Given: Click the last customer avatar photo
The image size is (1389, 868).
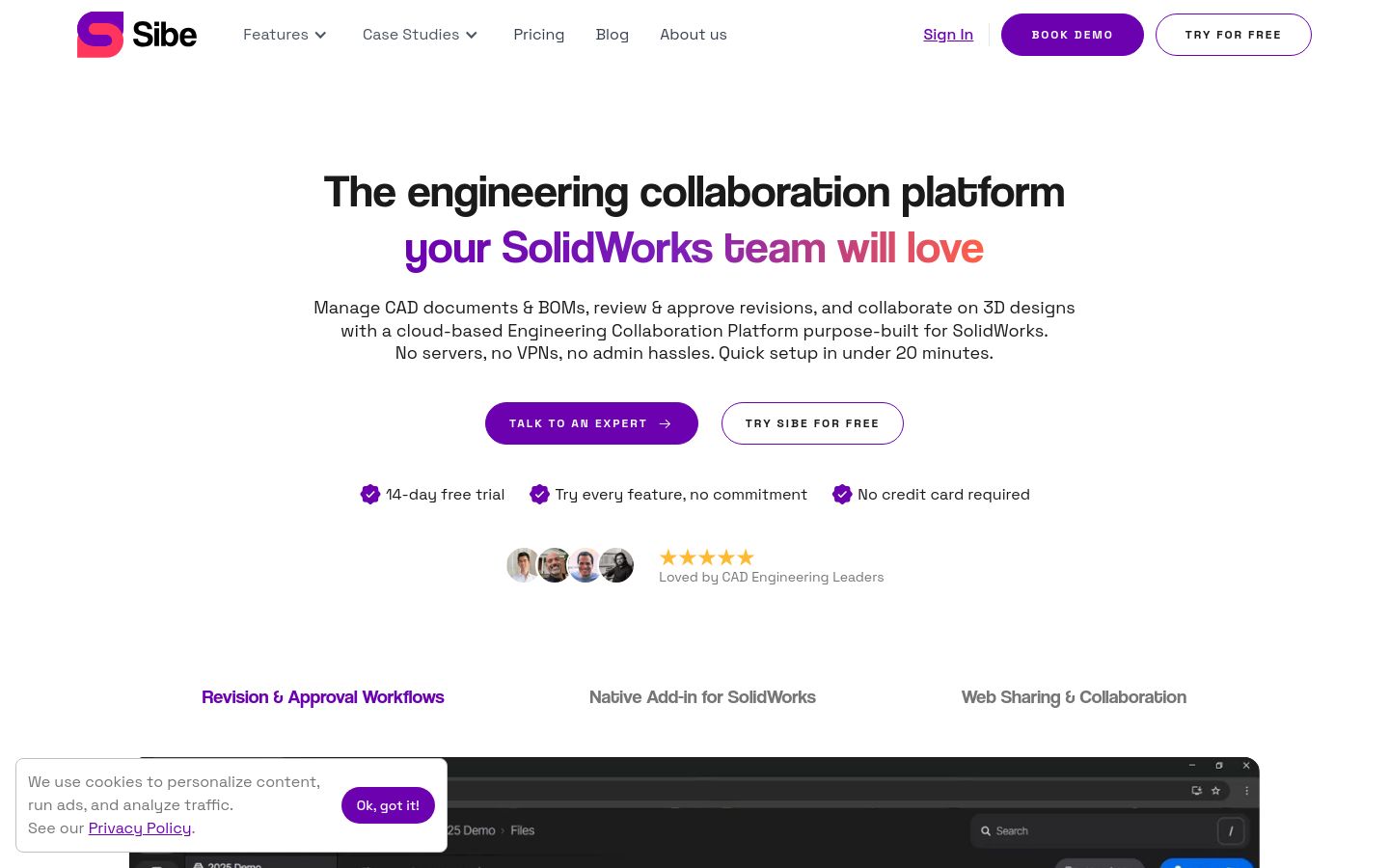Looking at the screenshot, I should (x=616, y=565).
